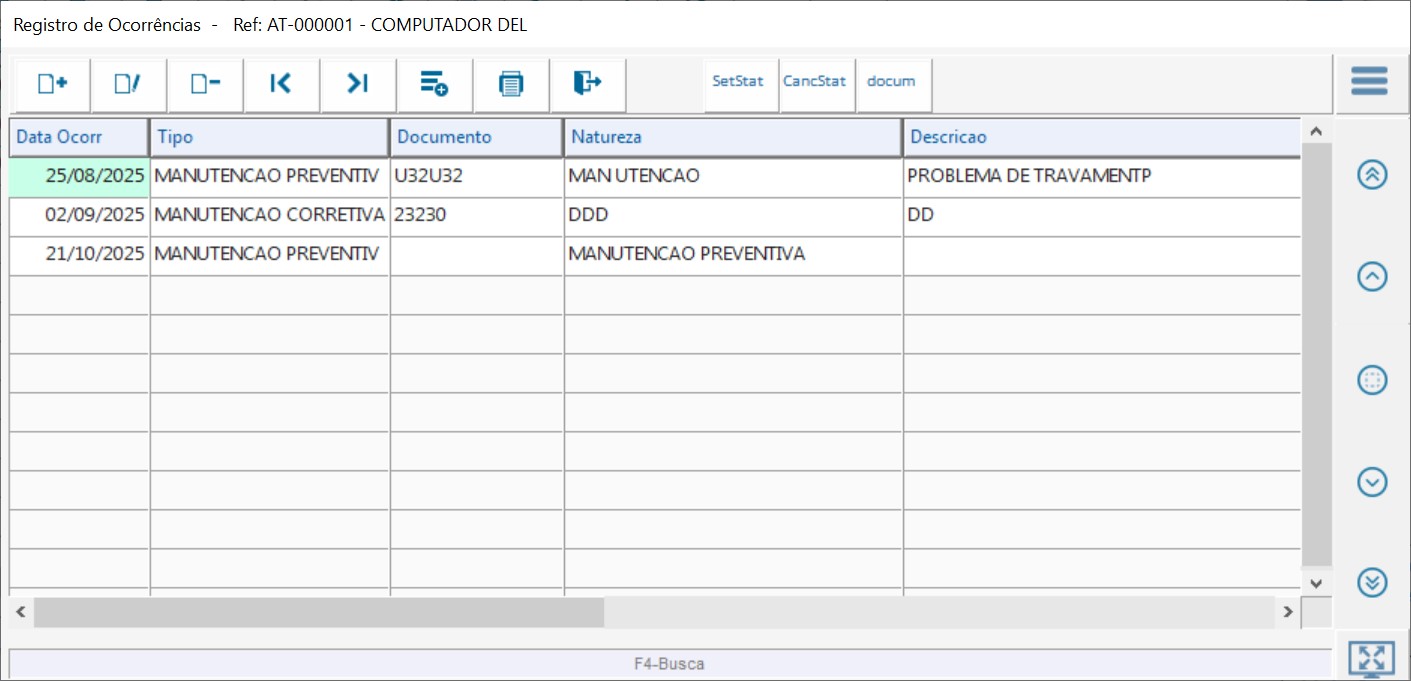Click the add list item icon
The height and width of the screenshot is (681, 1411).
(434, 84)
